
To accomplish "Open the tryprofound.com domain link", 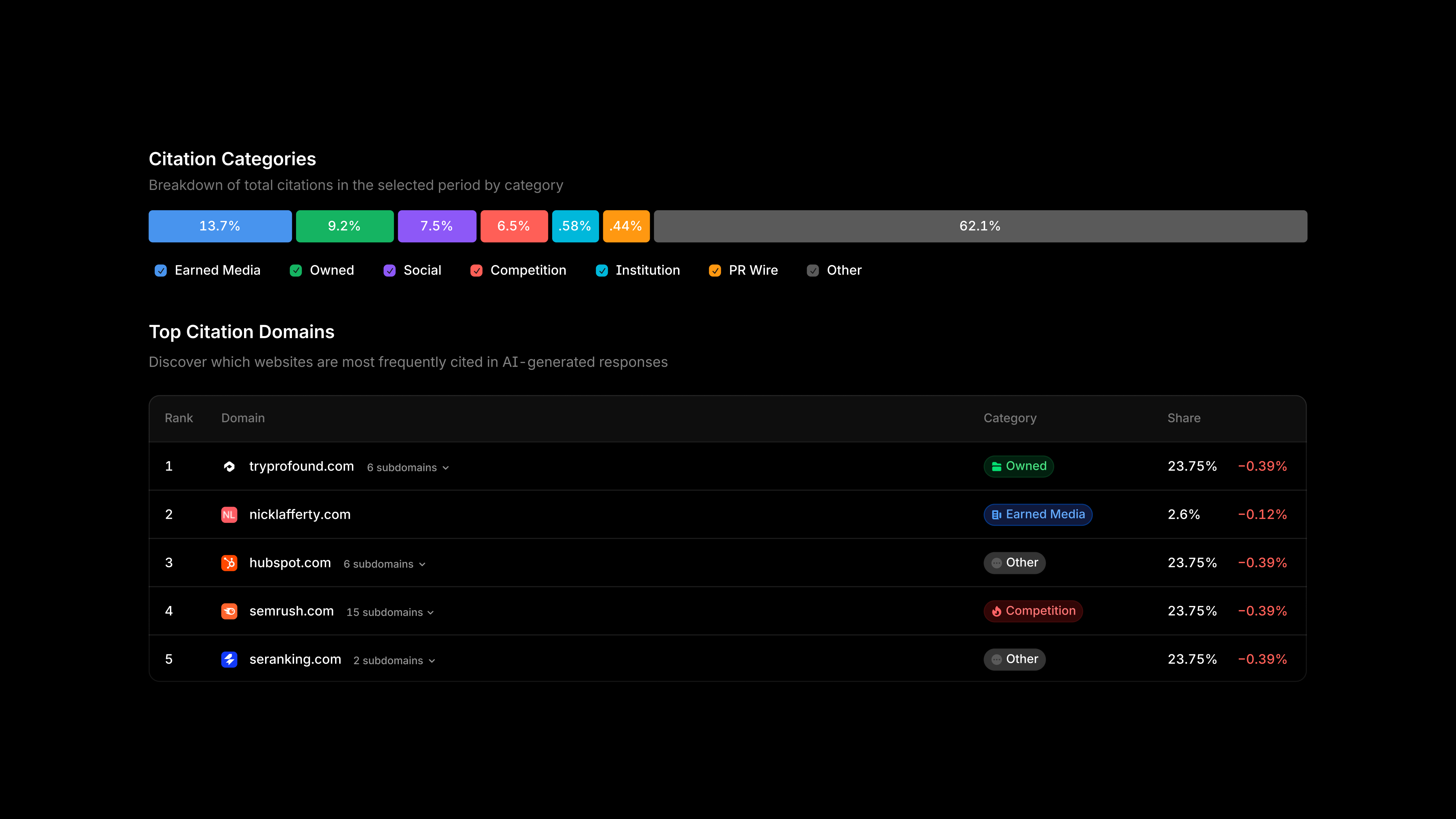I will point(301,466).
